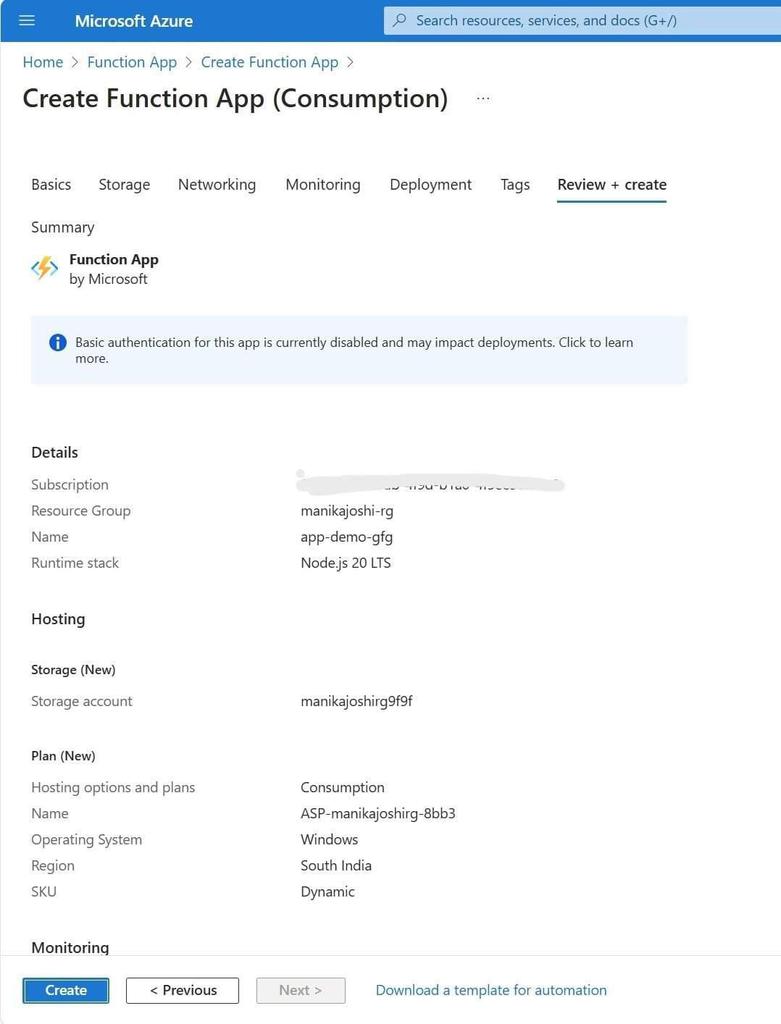Switch to the Networking tab
Viewport: 781px width, 1024px height.
click(217, 185)
